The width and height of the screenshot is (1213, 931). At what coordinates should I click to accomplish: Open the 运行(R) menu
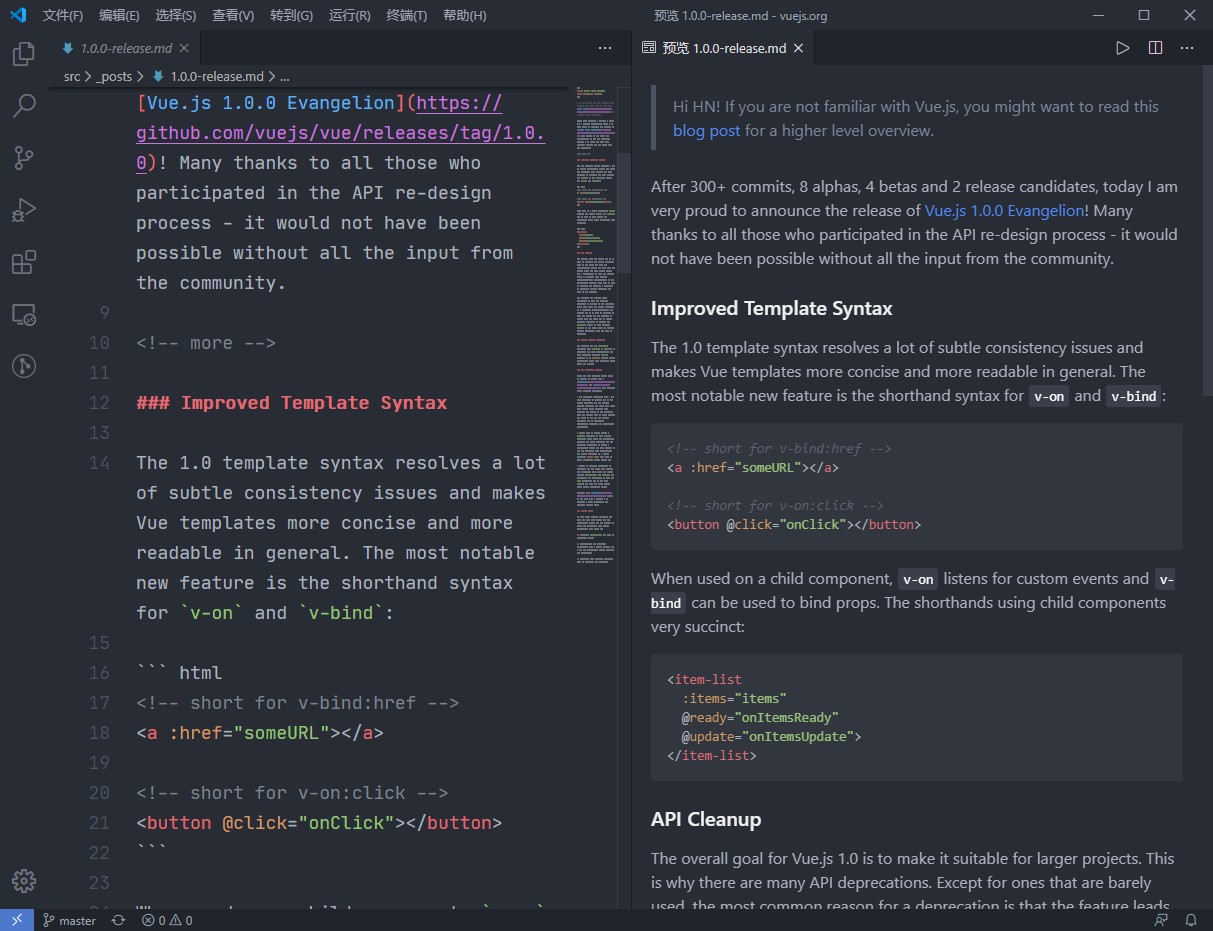tap(349, 15)
